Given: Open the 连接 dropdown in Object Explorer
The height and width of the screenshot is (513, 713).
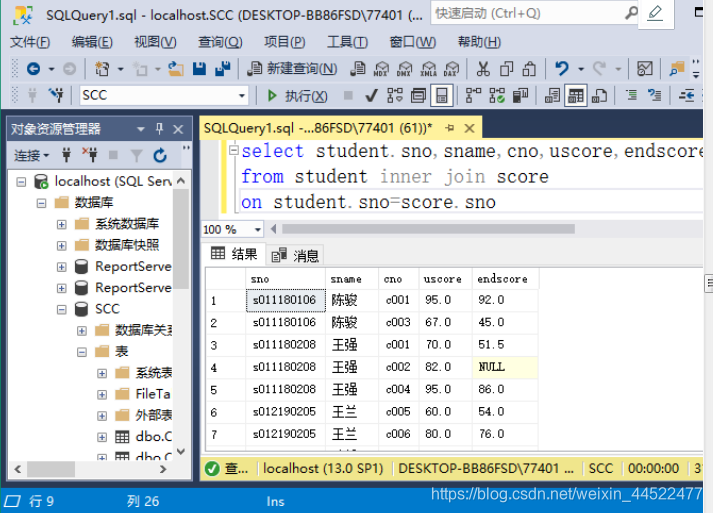Looking at the screenshot, I should point(31,156).
